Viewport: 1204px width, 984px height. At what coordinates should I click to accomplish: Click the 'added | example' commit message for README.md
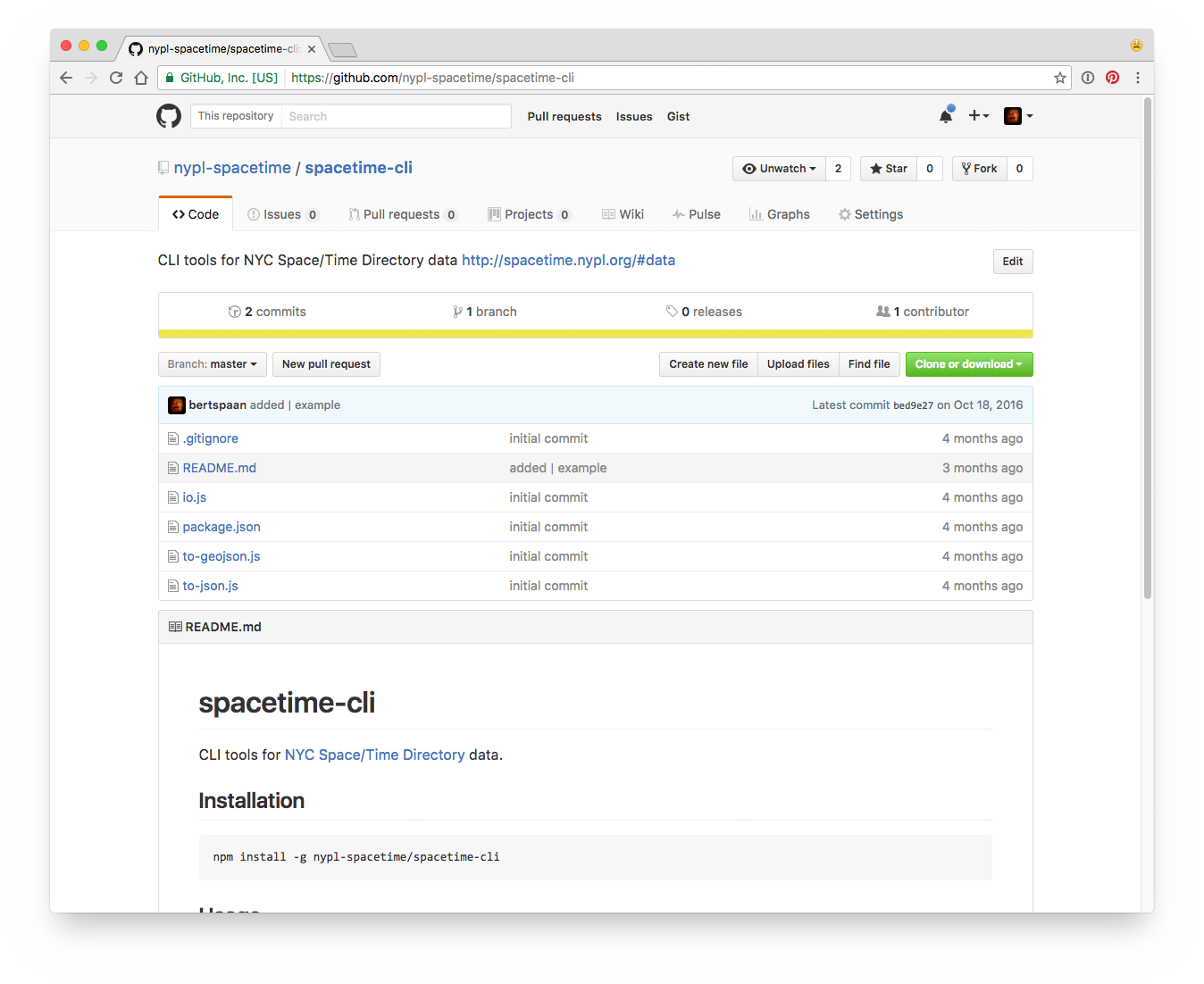click(558, 468)
